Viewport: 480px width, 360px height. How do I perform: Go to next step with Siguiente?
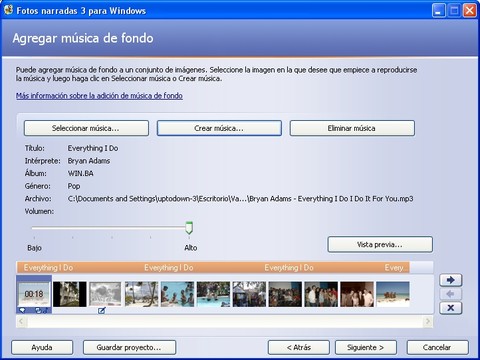[x=366, y=347]
